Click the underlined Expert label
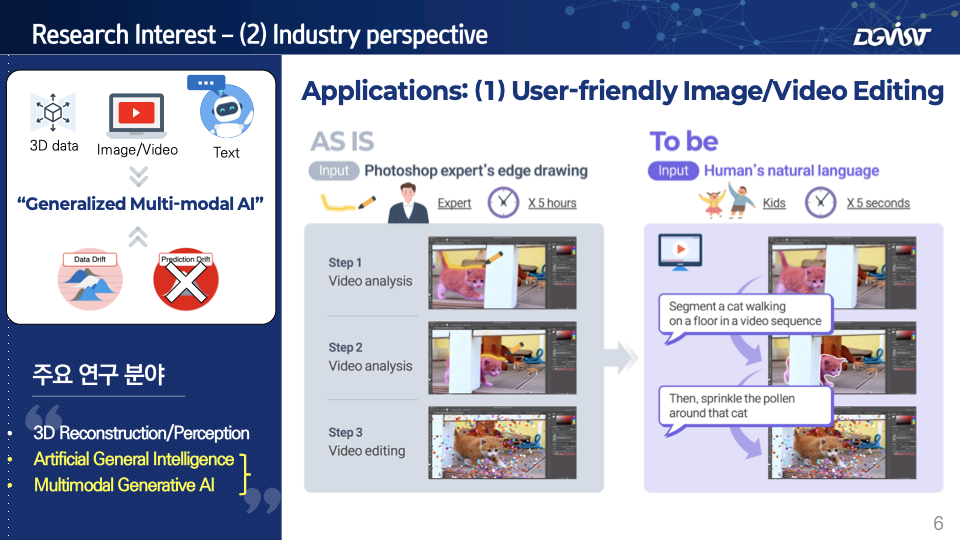Screen dimensions: 960x540 pyautogui.click(x=454, y=203)
